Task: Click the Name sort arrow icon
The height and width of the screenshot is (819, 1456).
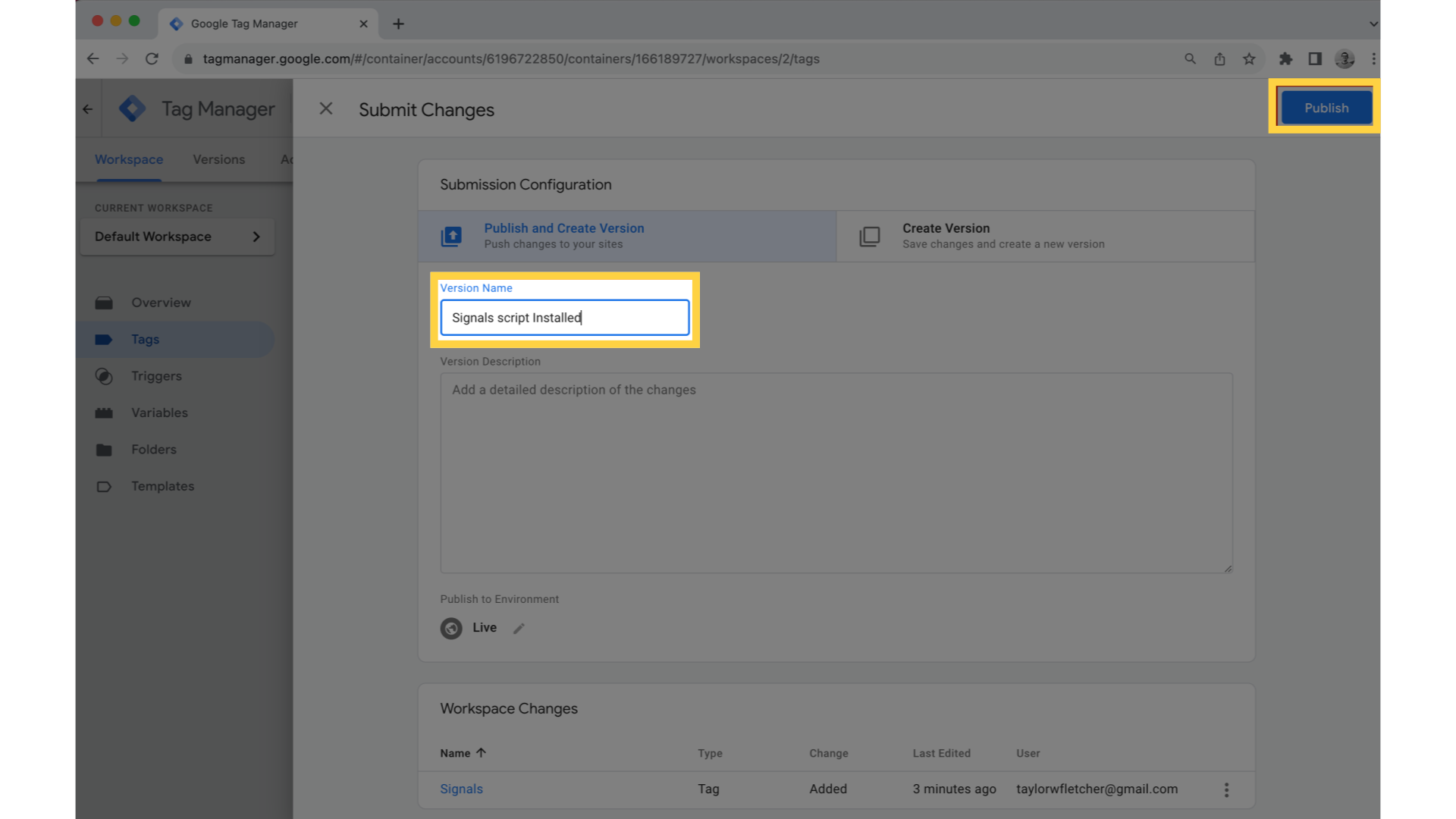Action: (481, 752)
